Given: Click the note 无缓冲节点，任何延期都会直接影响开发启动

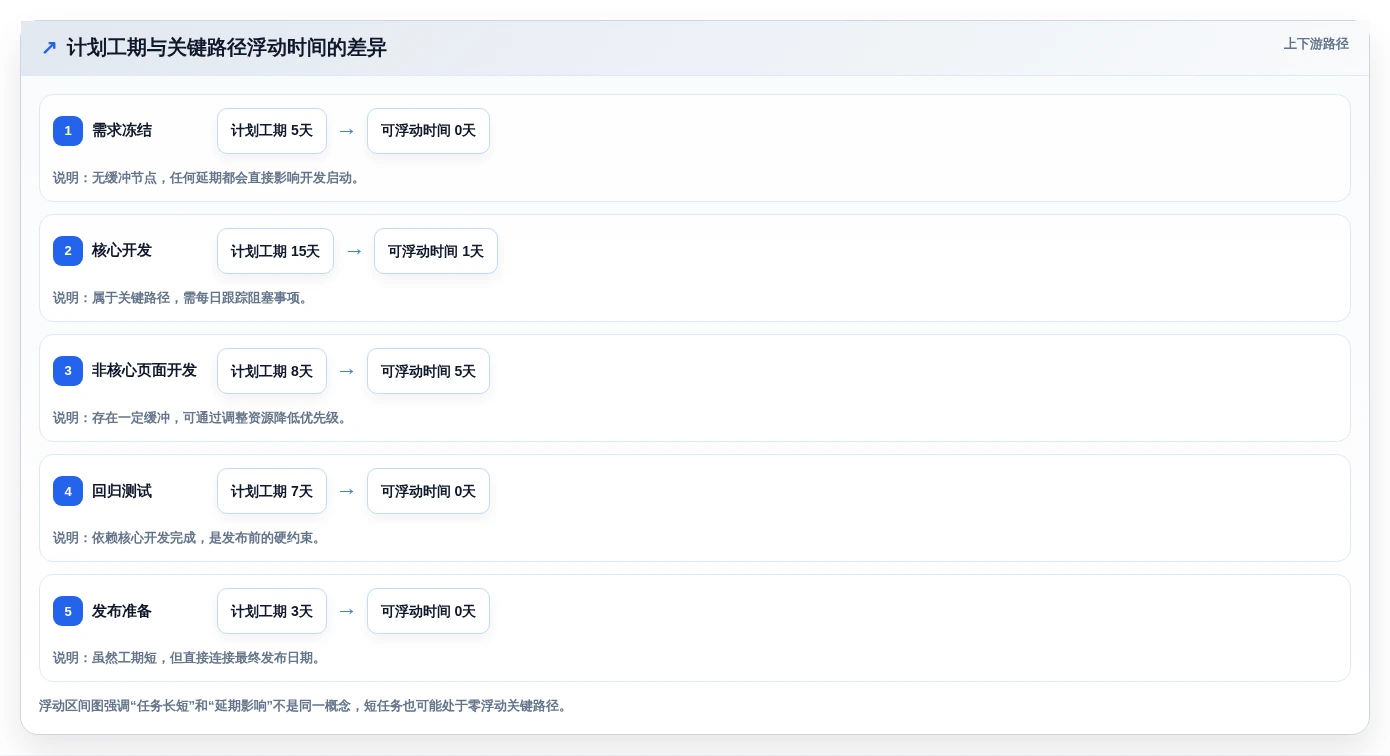Looking at the screenshot, I should tap(207, 178).
